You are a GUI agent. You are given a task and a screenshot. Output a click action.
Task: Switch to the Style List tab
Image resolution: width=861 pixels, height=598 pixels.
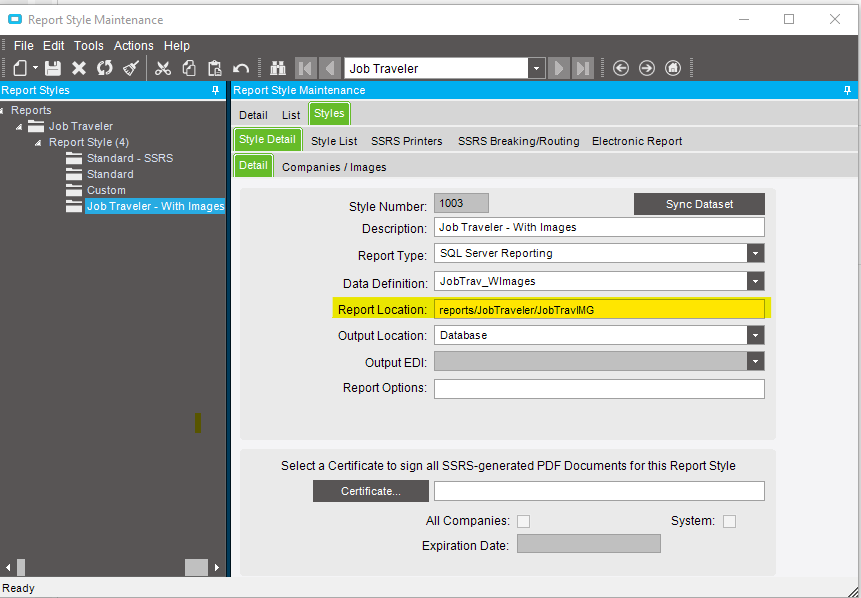coord(334,141)
